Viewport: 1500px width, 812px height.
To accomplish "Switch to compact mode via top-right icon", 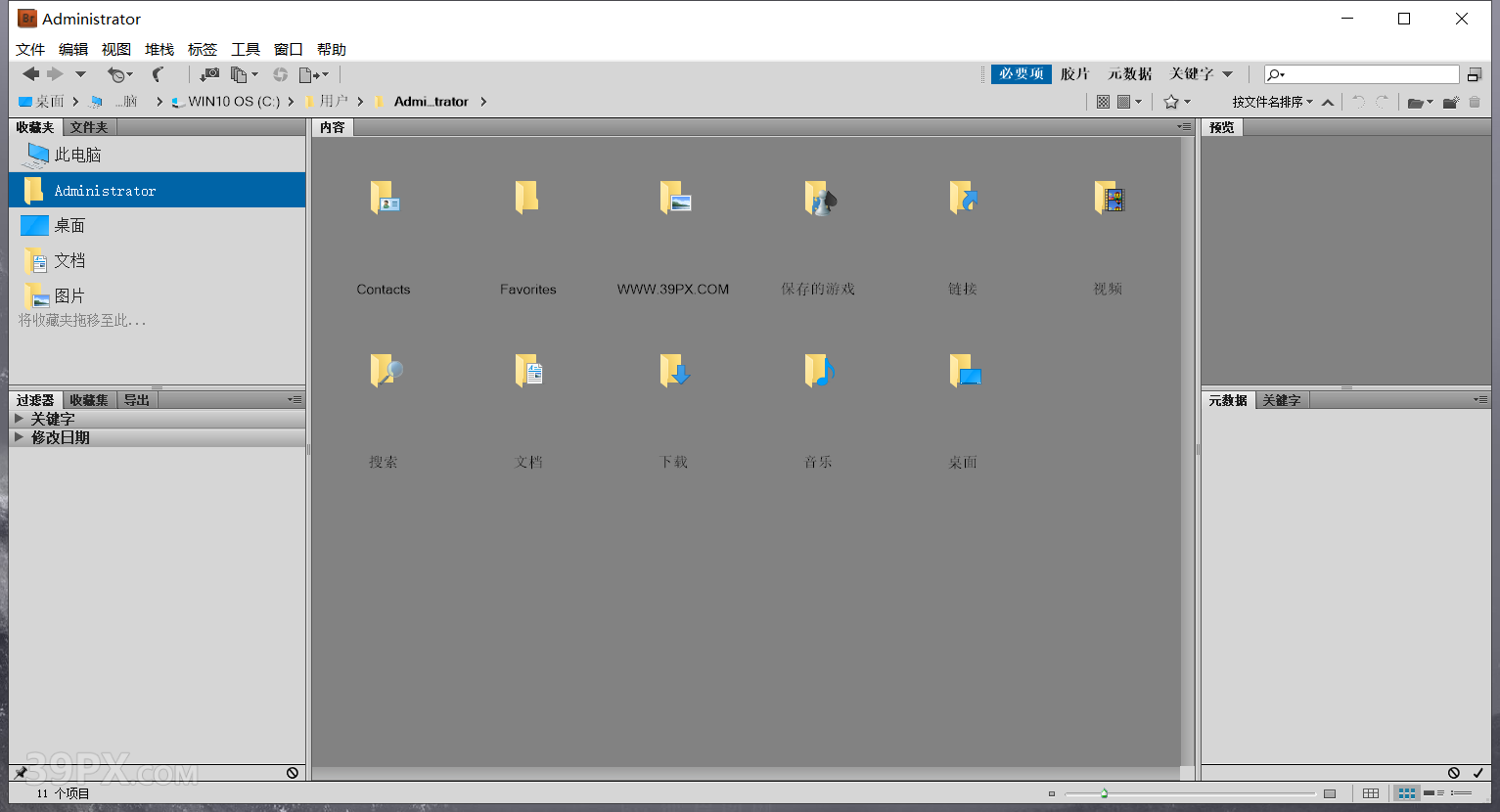I will 1475,74.
